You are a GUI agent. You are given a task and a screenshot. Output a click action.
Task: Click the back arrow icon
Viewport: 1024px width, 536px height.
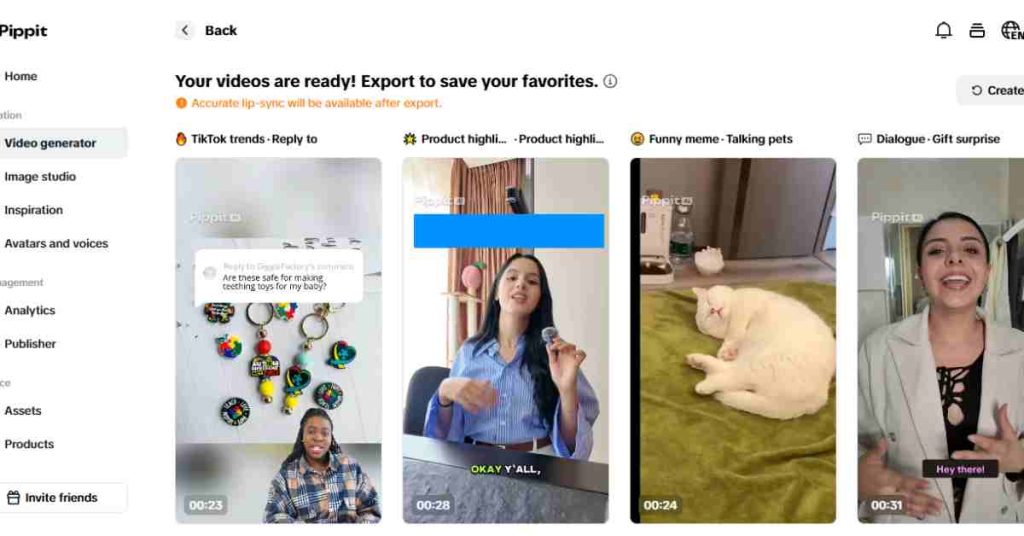click(x=185, y=31)
